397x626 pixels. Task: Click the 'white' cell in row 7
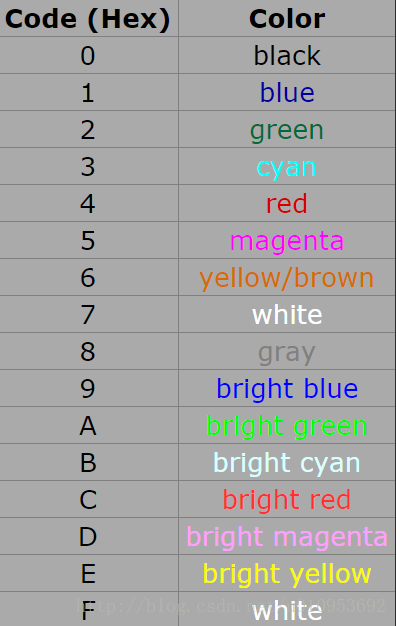pos(287,314)
